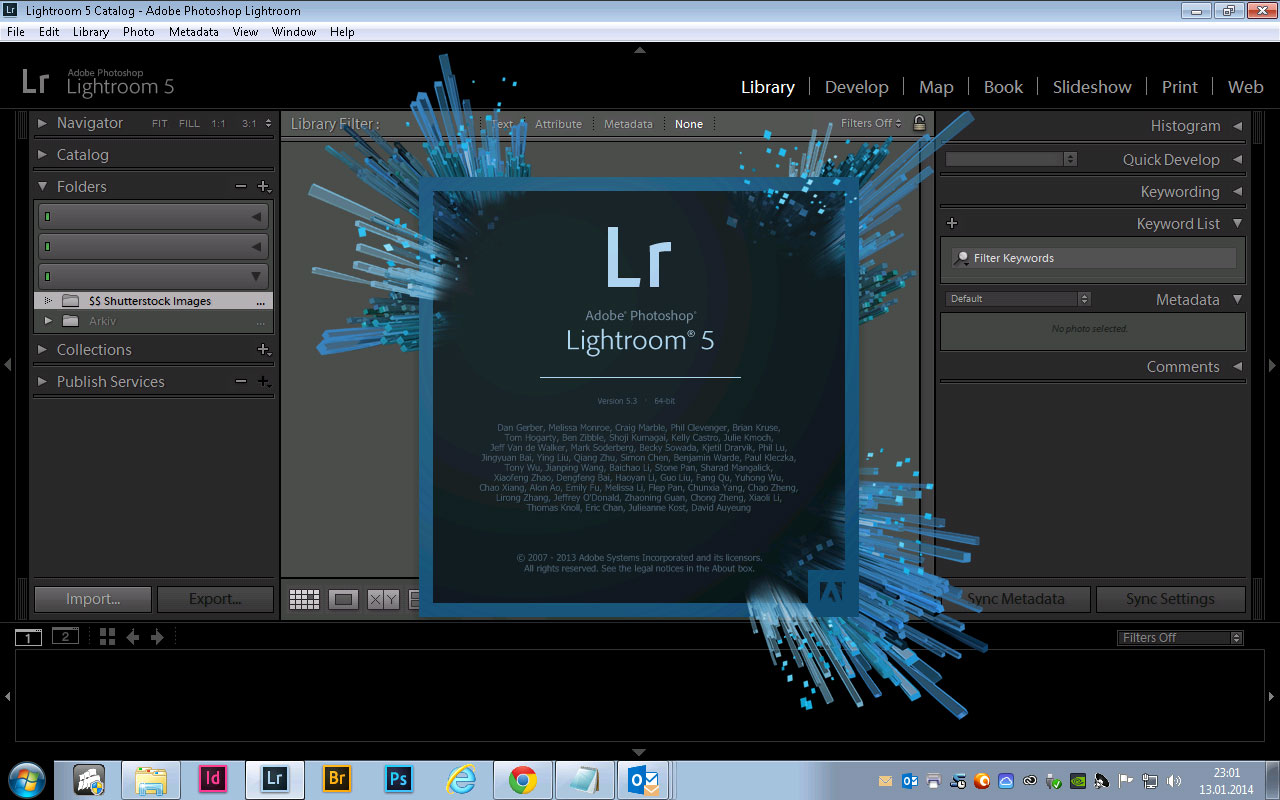Open the Metadata menu

tap(193, 32)
